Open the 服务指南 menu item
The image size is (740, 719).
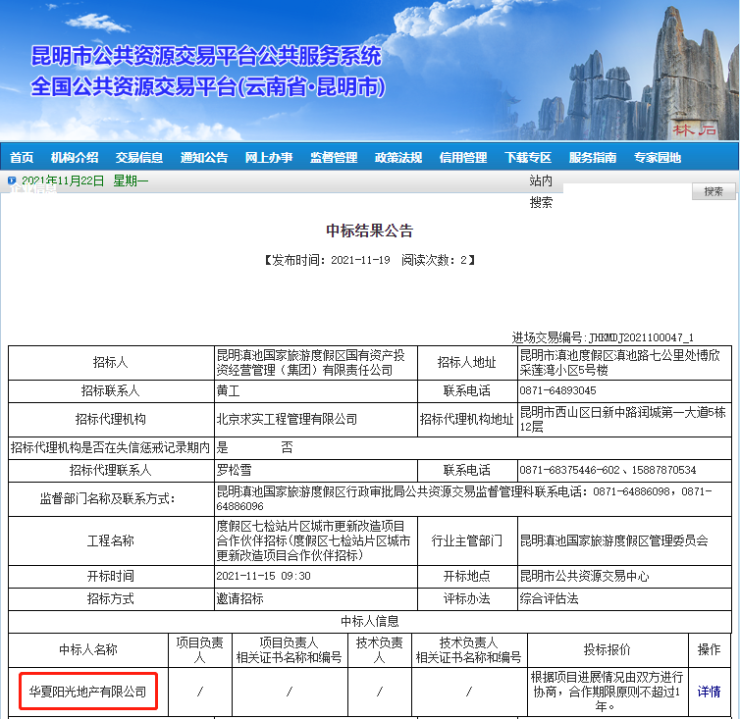[x=593, y=157]
